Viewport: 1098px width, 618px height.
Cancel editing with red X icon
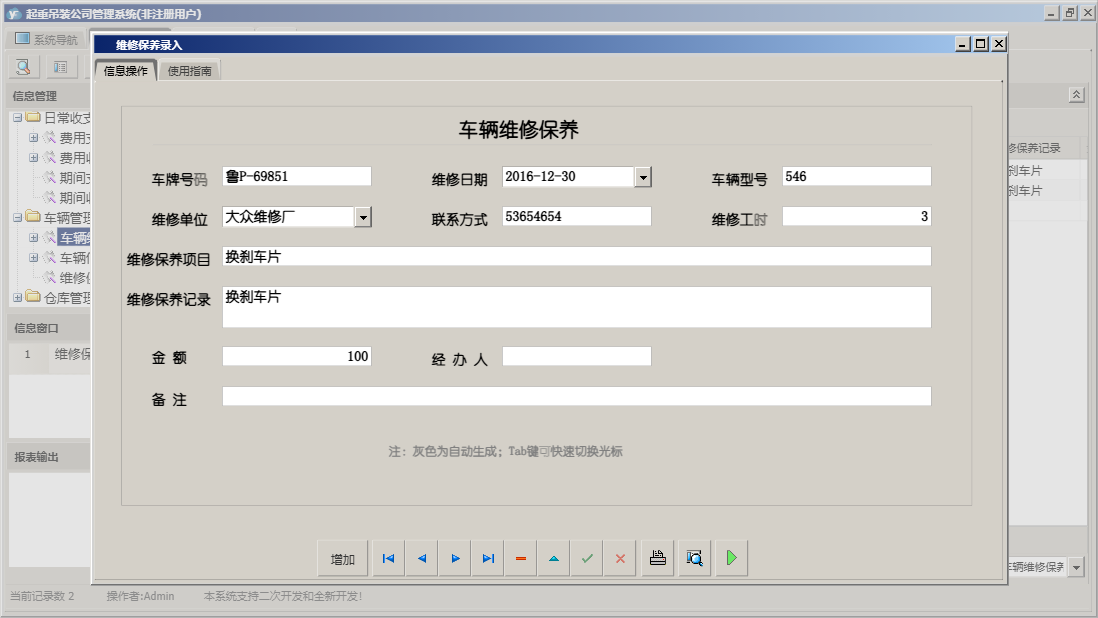coord(620,558)
